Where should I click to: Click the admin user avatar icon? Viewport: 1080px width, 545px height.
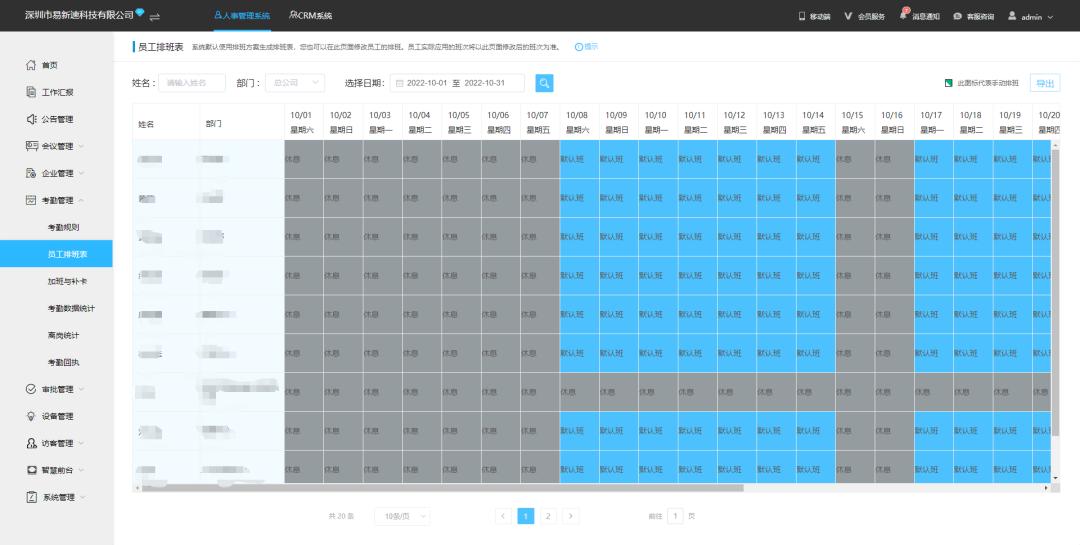pyautogui.click(x=1012, y=15)
